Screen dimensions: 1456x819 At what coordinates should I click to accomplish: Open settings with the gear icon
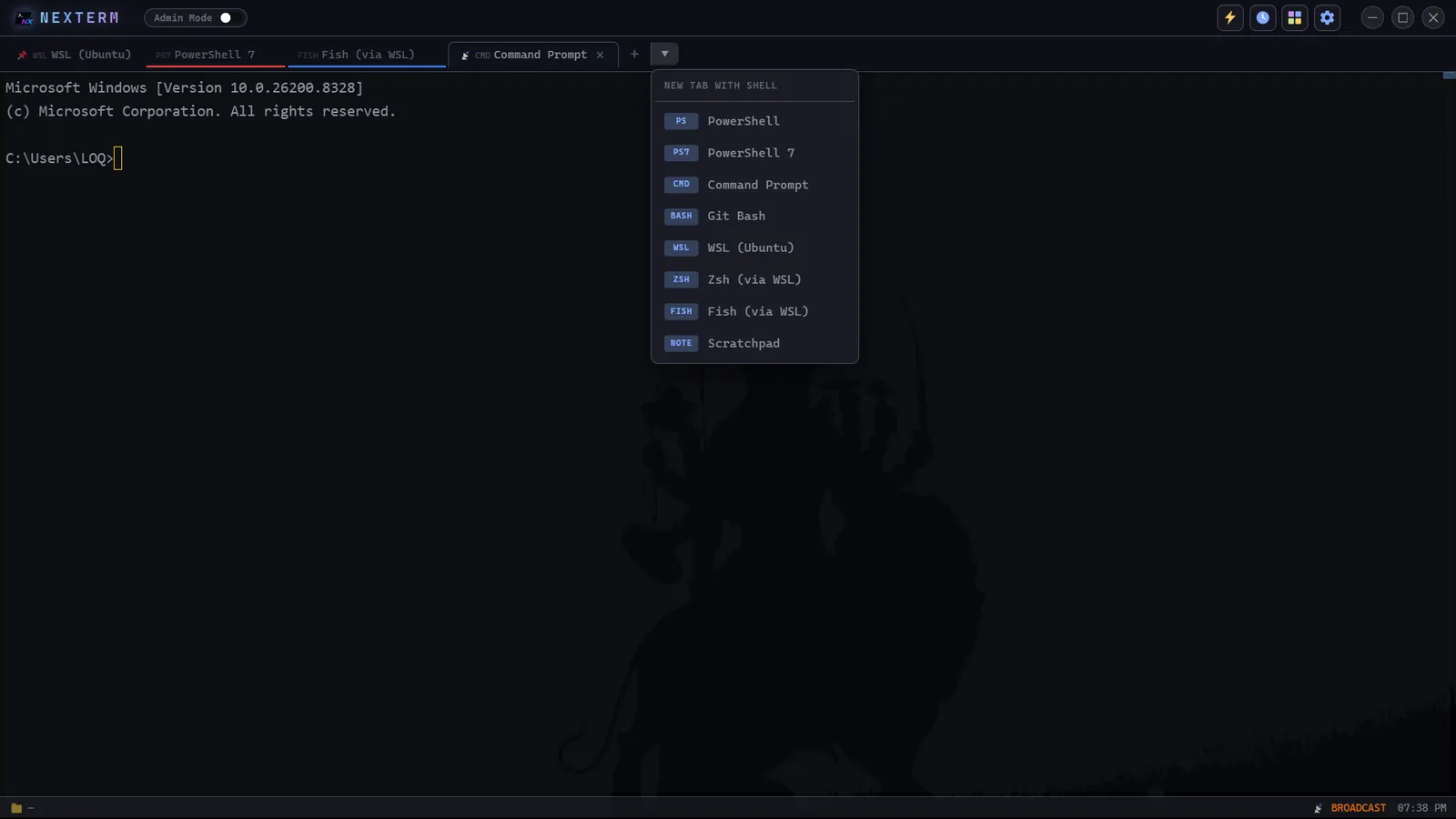pos(1328,17)
